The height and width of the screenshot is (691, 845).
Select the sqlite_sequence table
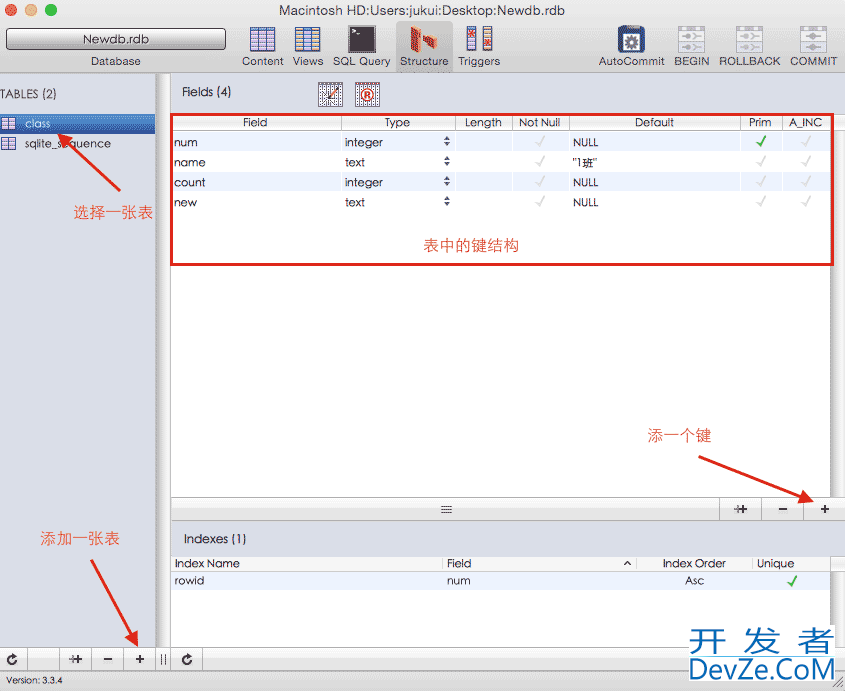[x=78, y=143]
